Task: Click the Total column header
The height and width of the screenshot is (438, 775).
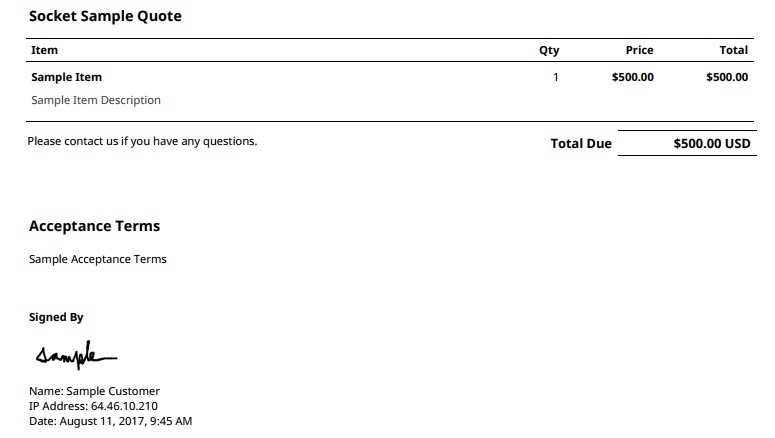Action: pos(733,50)
